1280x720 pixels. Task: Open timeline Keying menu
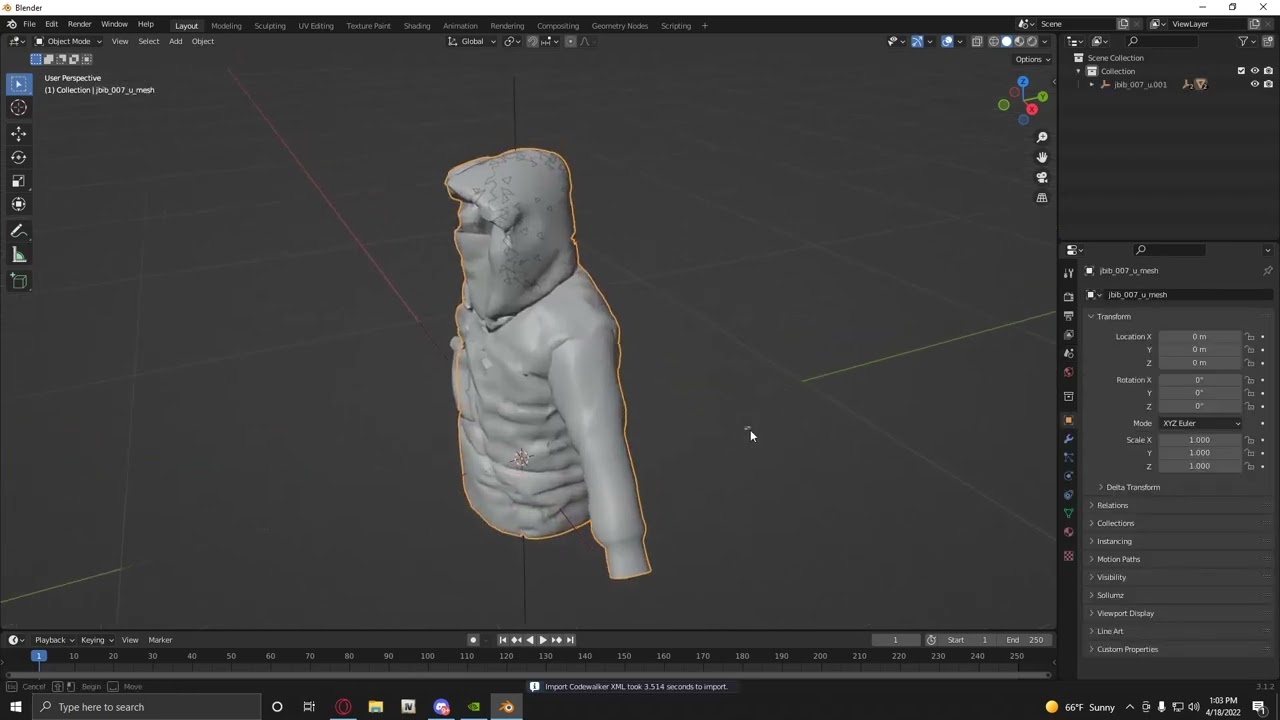96,640
